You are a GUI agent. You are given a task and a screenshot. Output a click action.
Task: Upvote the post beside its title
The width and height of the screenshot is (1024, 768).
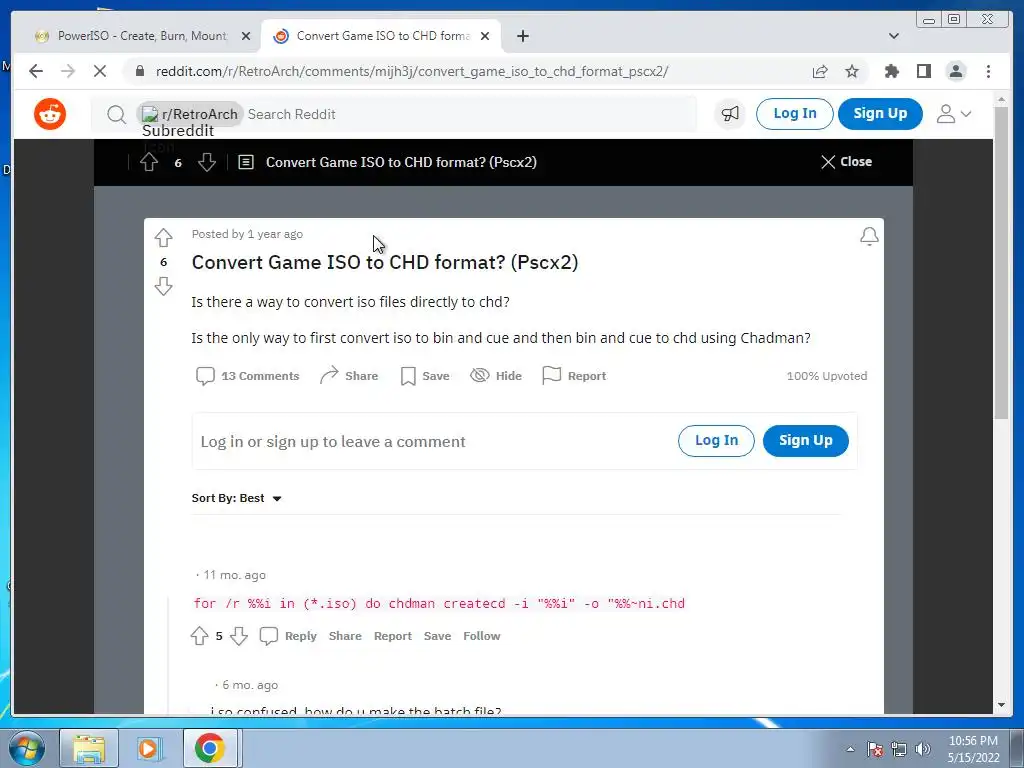click(x=163, y=238)
